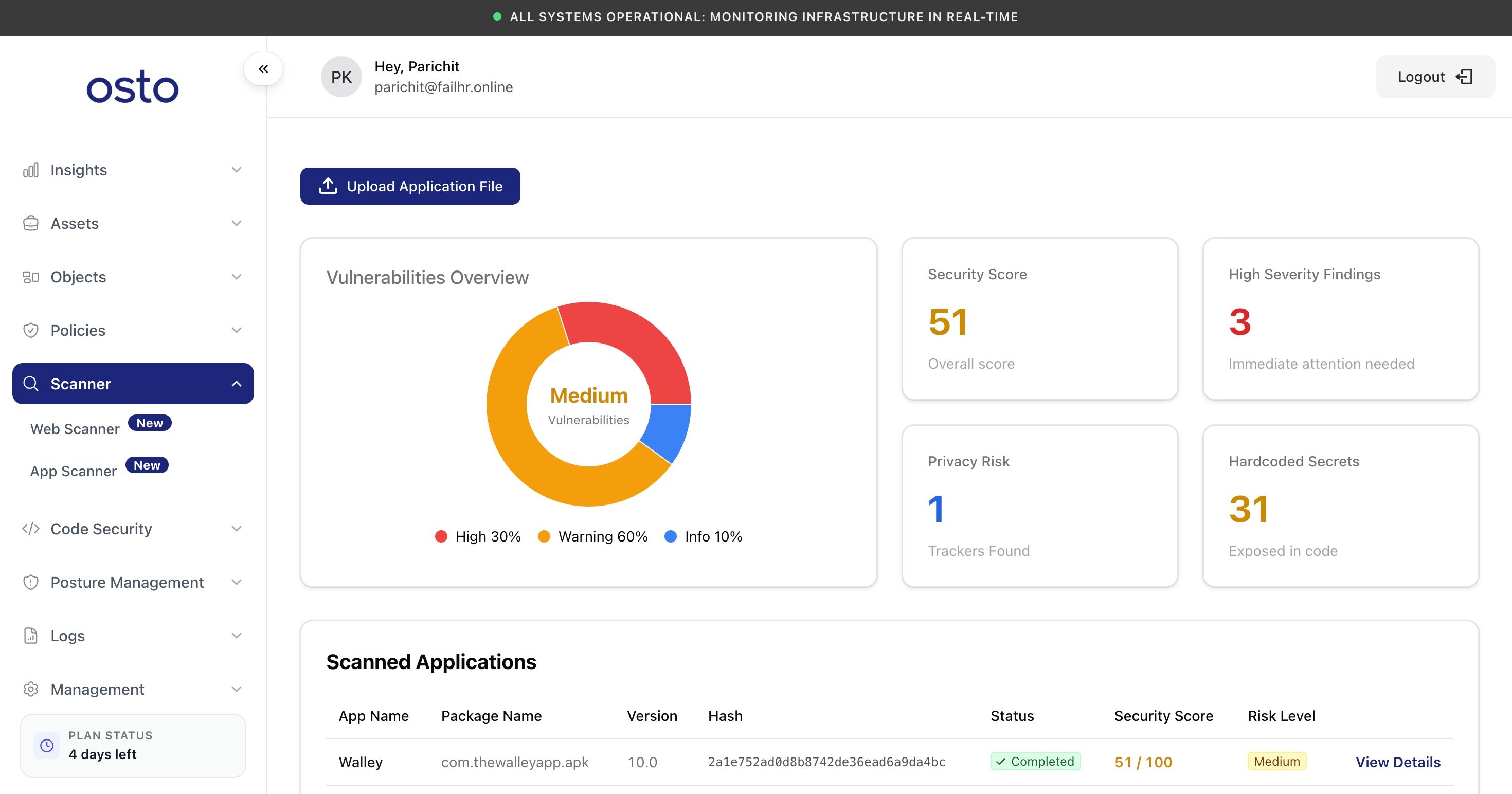Click the Logout button
Viewport: 1512px width, 794px height.
[x=1435, y=76]
